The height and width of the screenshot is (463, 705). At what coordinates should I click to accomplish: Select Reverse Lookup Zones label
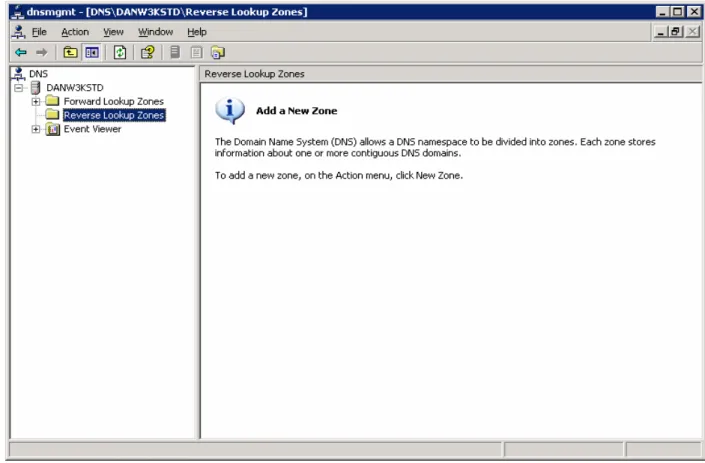114,116
